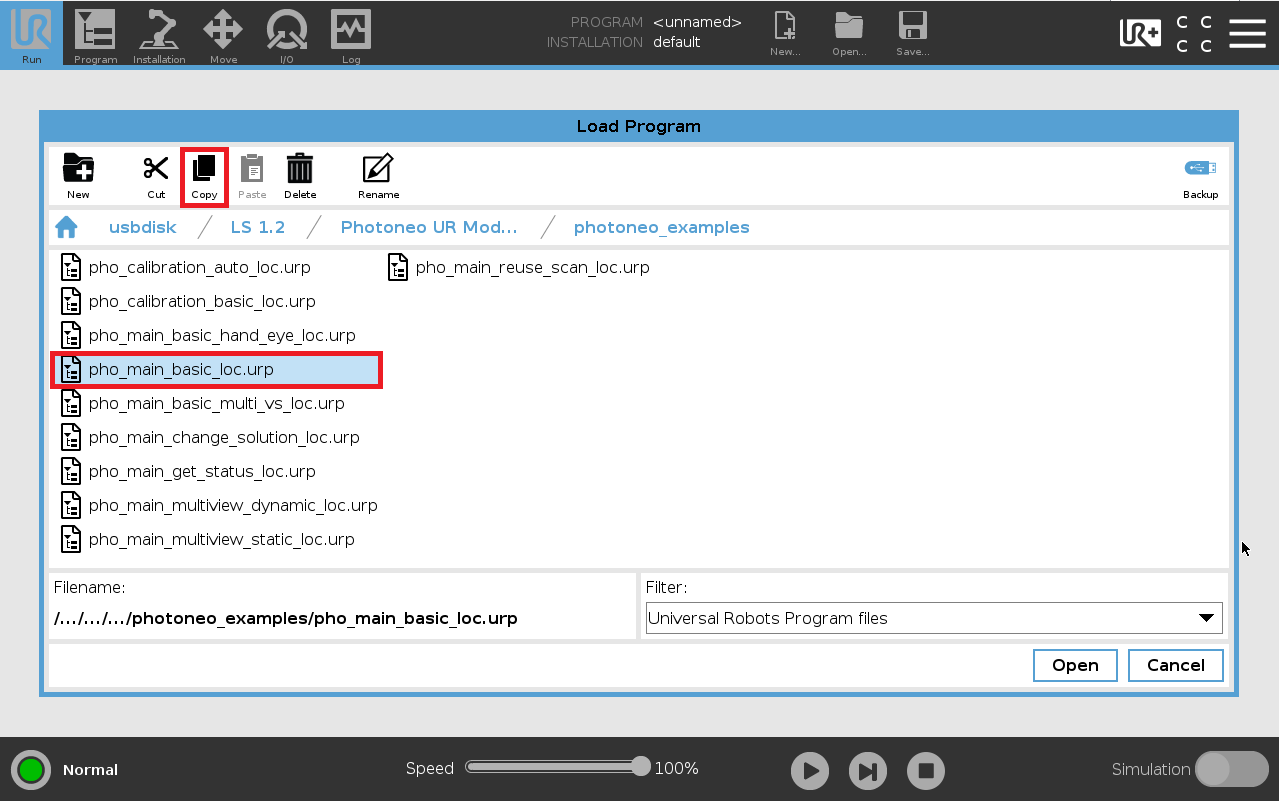Adjust the Speed slider
1279x801 pixels.
558,767
